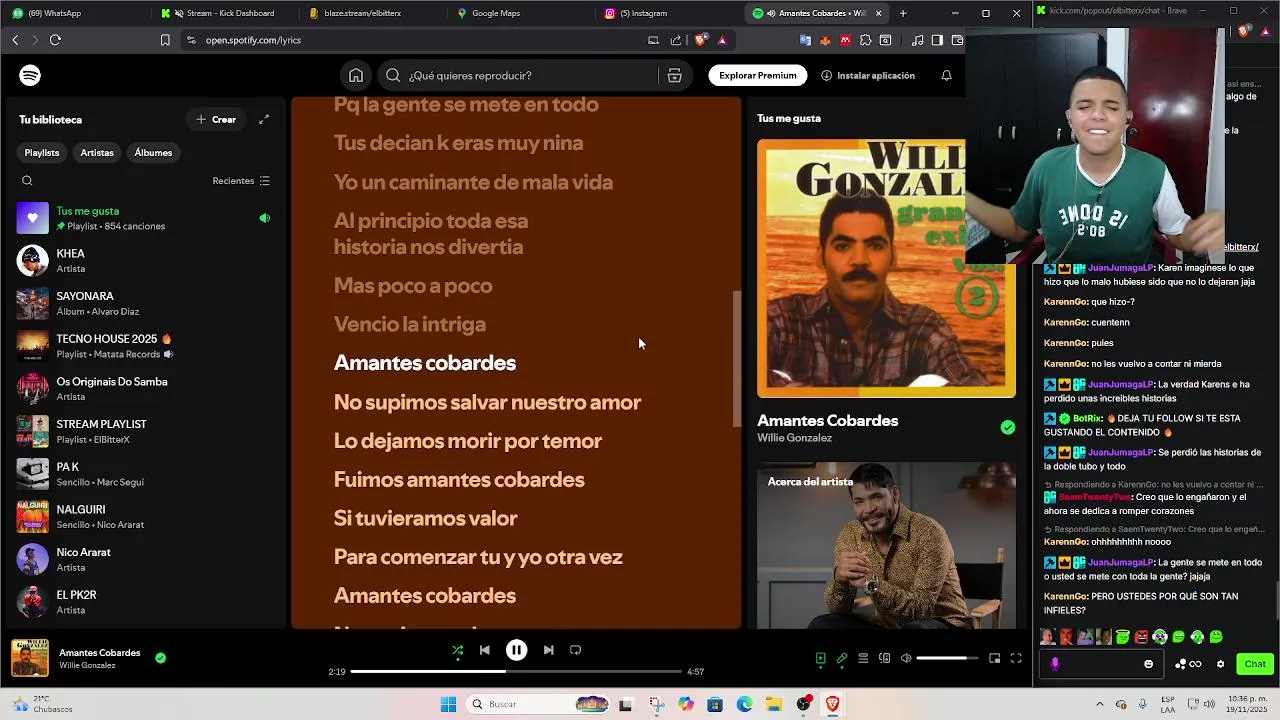
Task: Click Instalar aplicación button
Action: pos(868,76)
